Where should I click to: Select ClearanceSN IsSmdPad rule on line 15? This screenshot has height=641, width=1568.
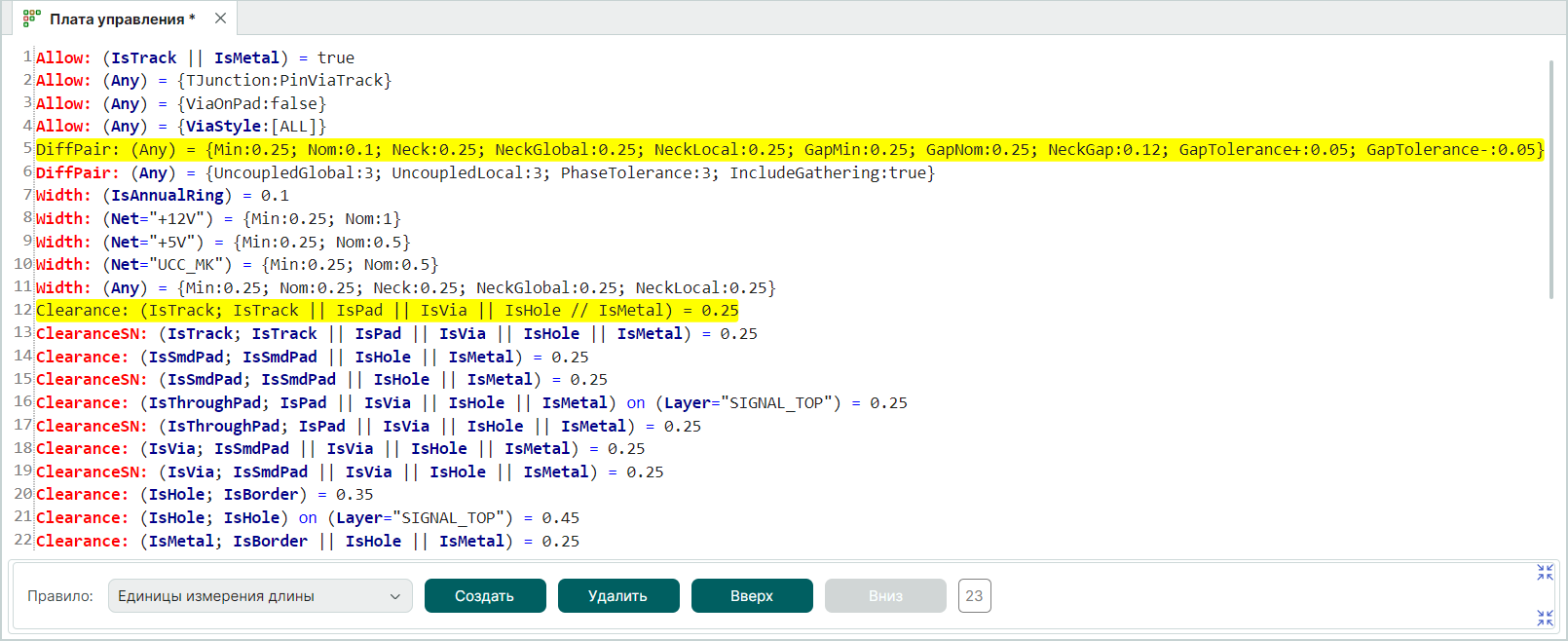(321, 380)
